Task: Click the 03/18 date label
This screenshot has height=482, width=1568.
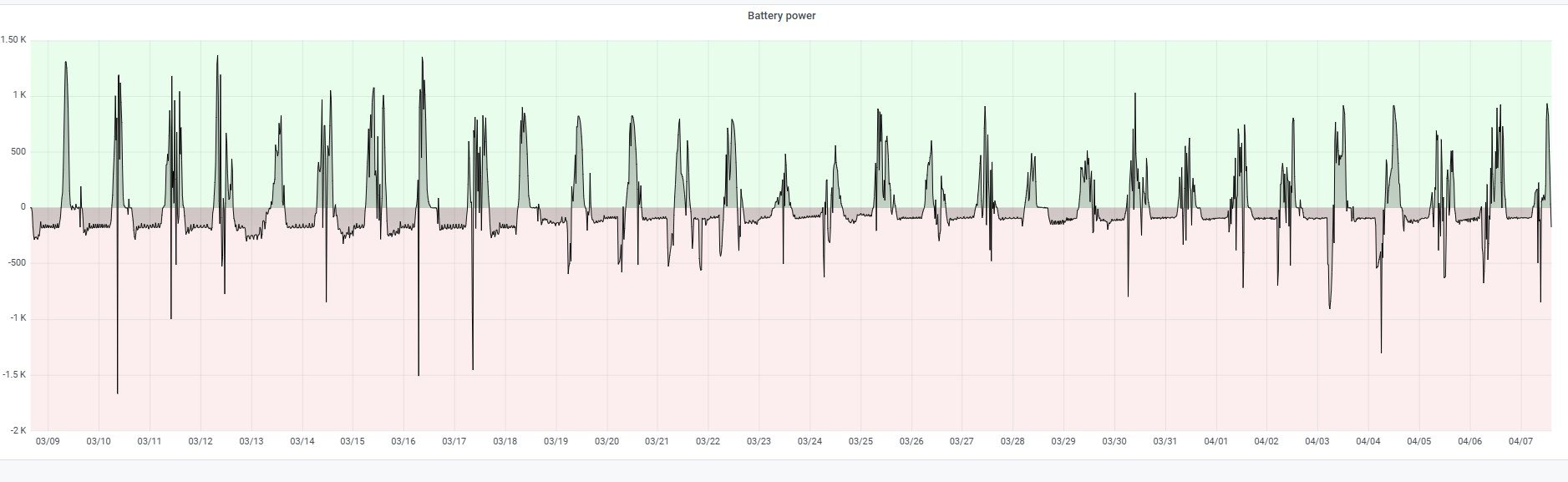Action: 505,441
